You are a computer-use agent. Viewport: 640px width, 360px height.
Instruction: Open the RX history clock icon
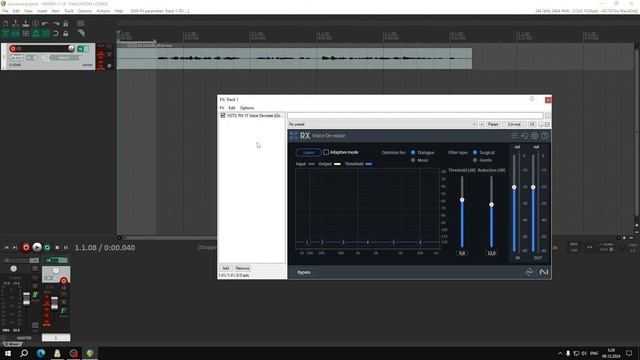524,136
